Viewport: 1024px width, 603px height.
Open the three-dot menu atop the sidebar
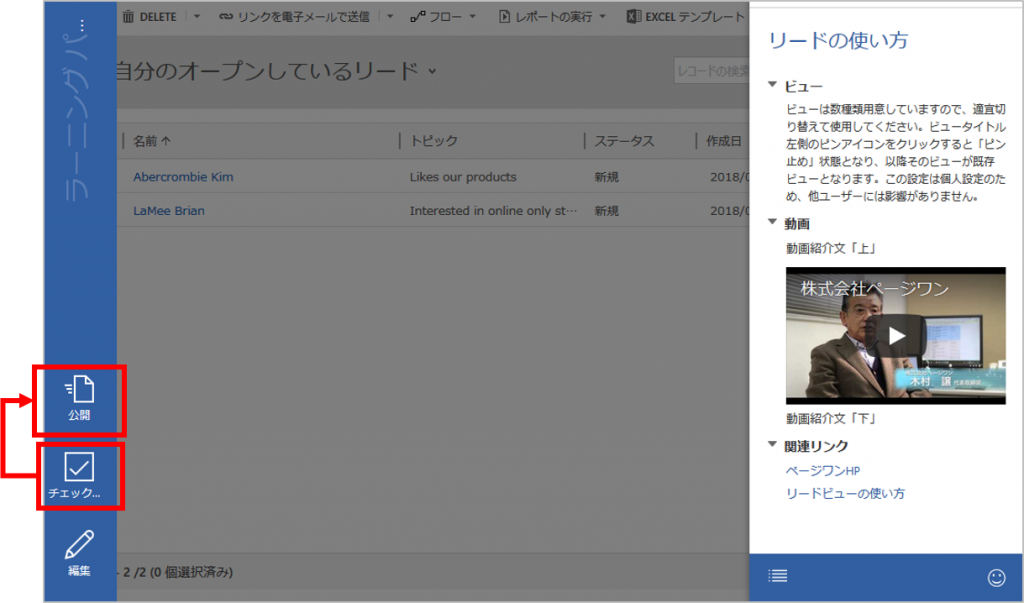(x=82, y=24)
